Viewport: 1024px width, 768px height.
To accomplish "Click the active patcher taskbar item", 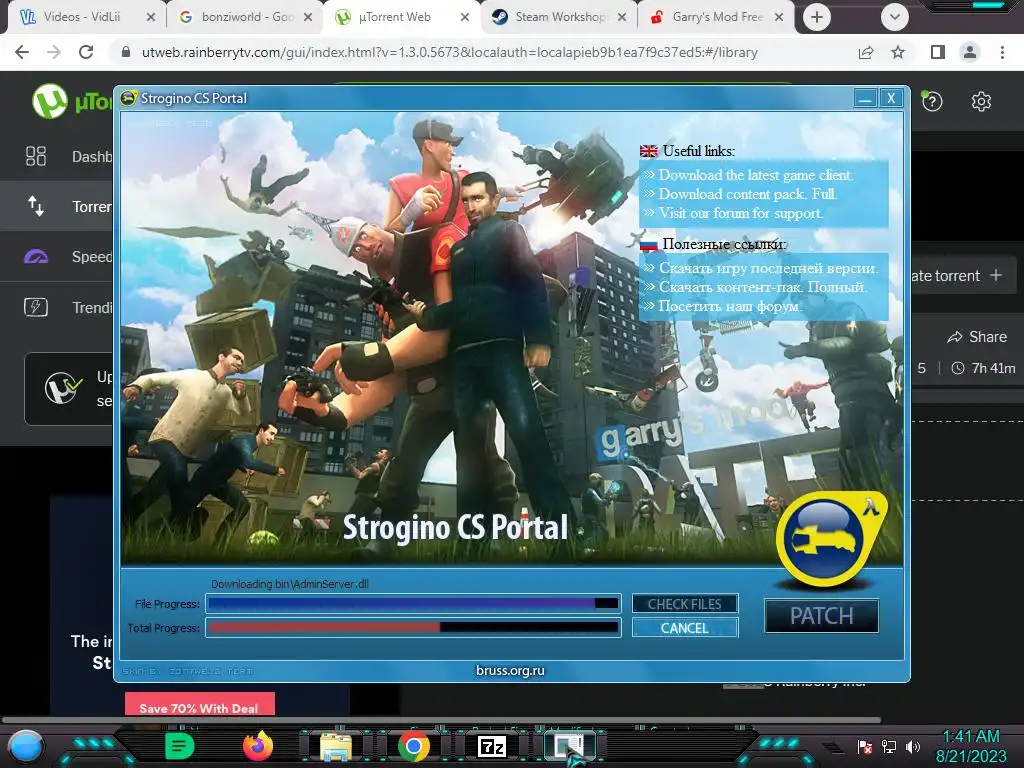I will pyautogui.click(x=571, y=746).
